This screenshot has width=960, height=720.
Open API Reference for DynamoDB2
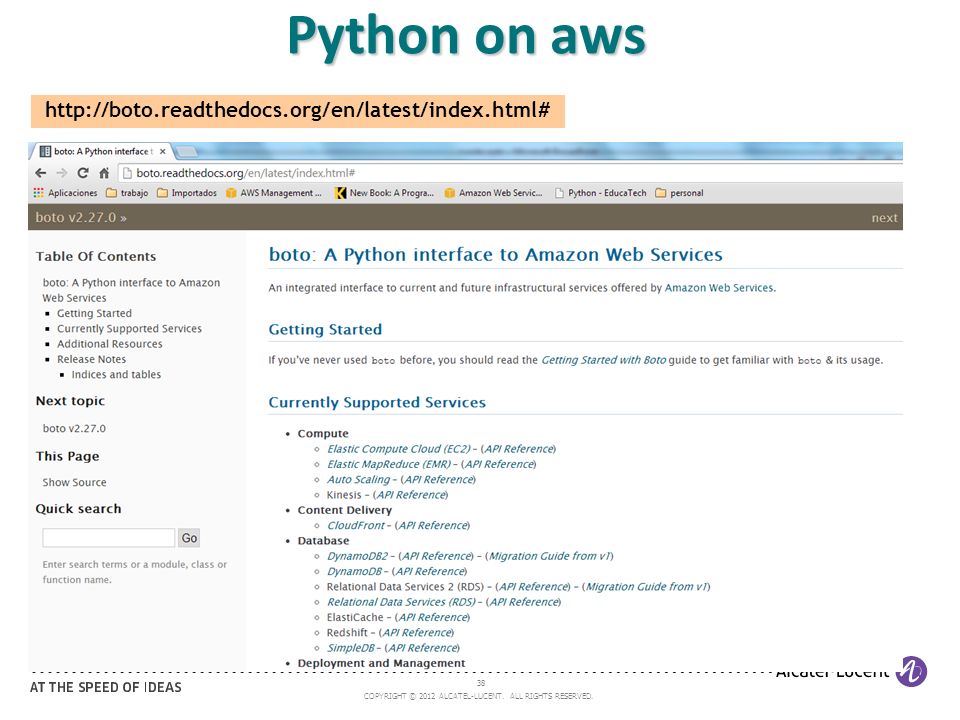(437, 556)
